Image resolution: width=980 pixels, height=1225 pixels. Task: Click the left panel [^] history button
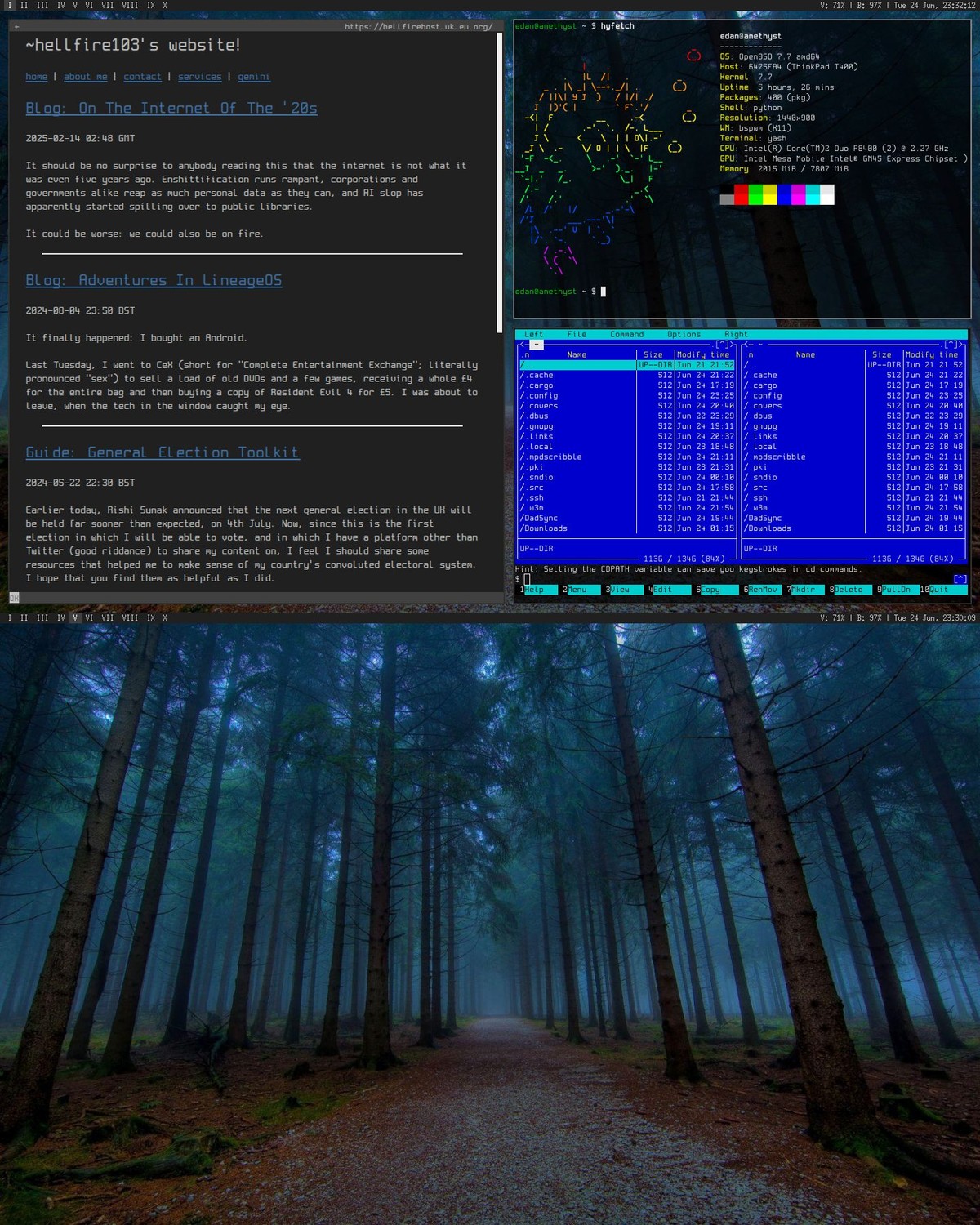pyautogui.click(x=724, y=345)
